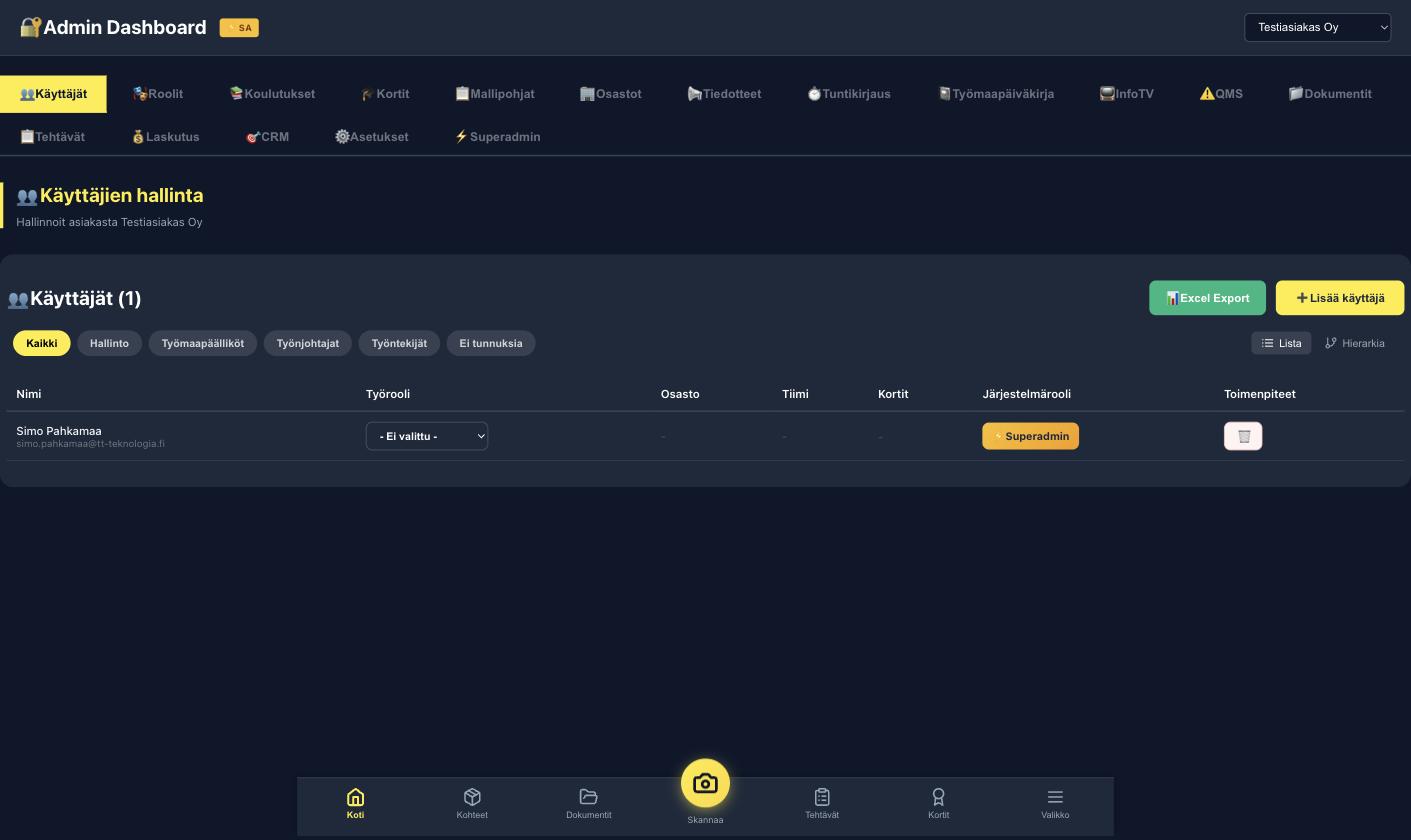Open Kortit in bottom navigation bar
1411x840 pixels.
tap(938, 803)
